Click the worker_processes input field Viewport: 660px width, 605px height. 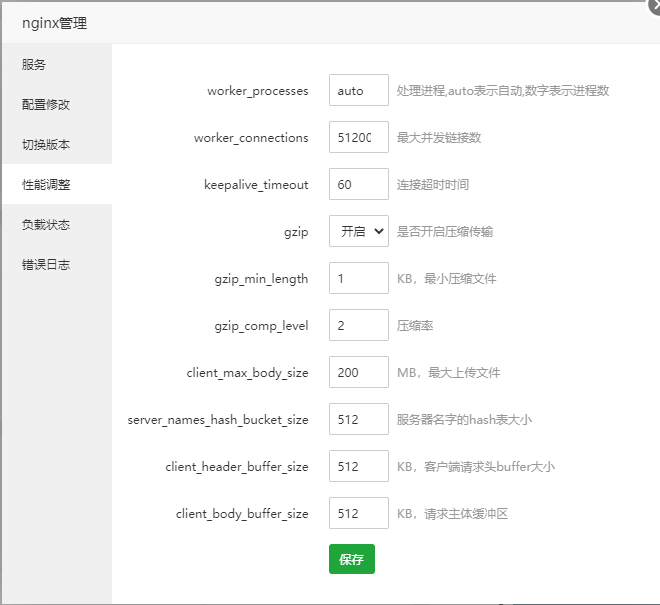[x=359, y=90]
